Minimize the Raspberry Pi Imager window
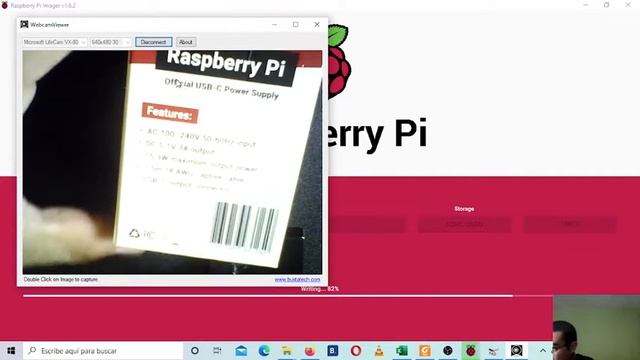The height and width of the screenshot is (360, 640). (586, 5)
